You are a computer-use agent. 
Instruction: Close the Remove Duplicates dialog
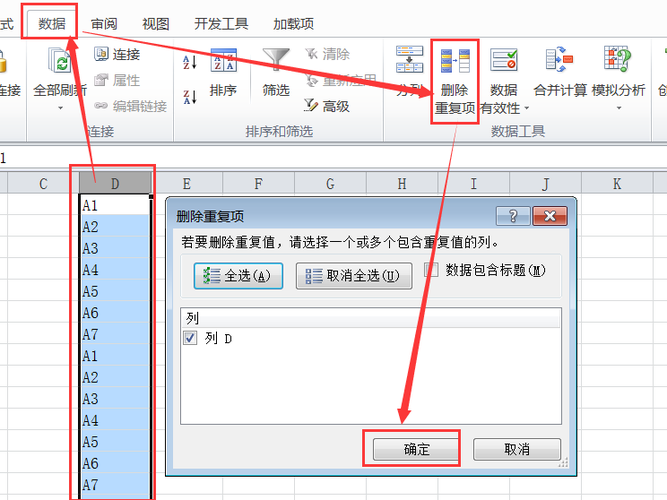(550, 216)
